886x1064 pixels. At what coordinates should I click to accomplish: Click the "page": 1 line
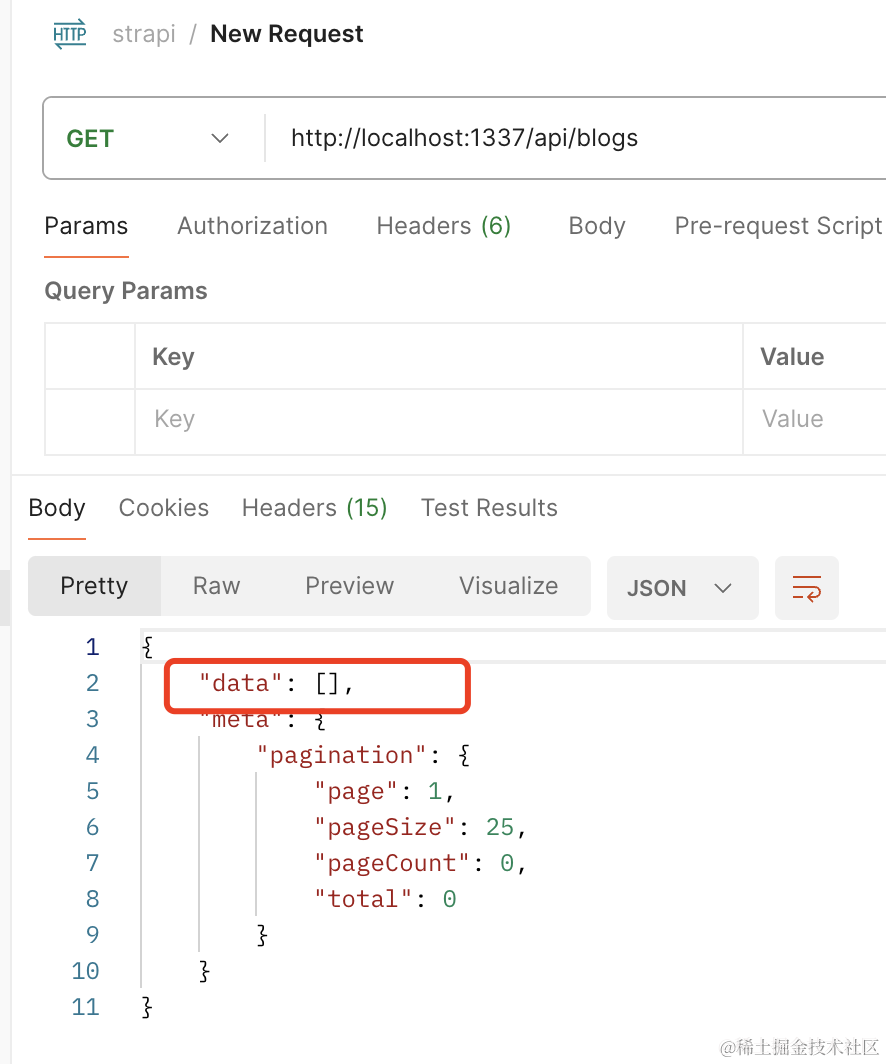pyautogui.click(x=384, y=791)
